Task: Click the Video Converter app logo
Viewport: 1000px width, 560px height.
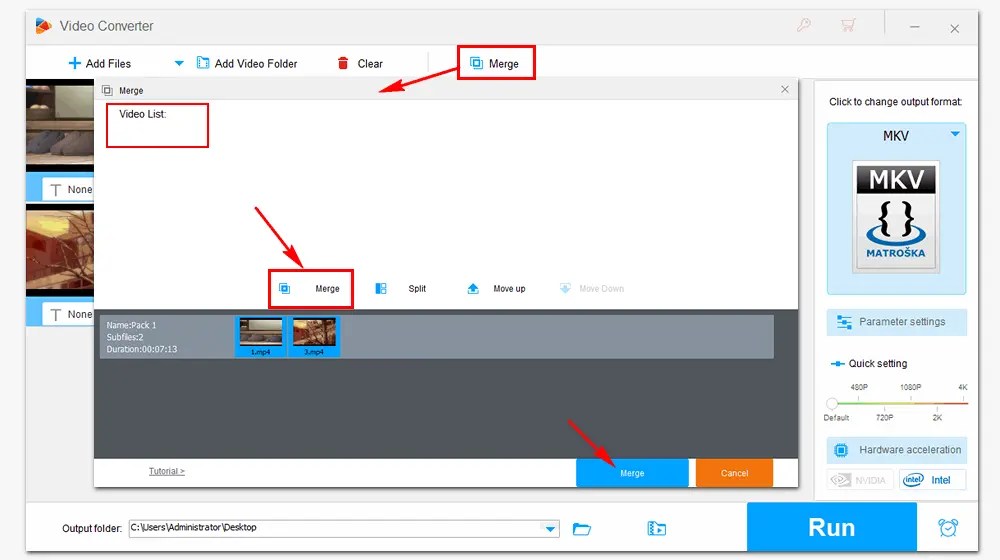Action: tap(43, 26)
